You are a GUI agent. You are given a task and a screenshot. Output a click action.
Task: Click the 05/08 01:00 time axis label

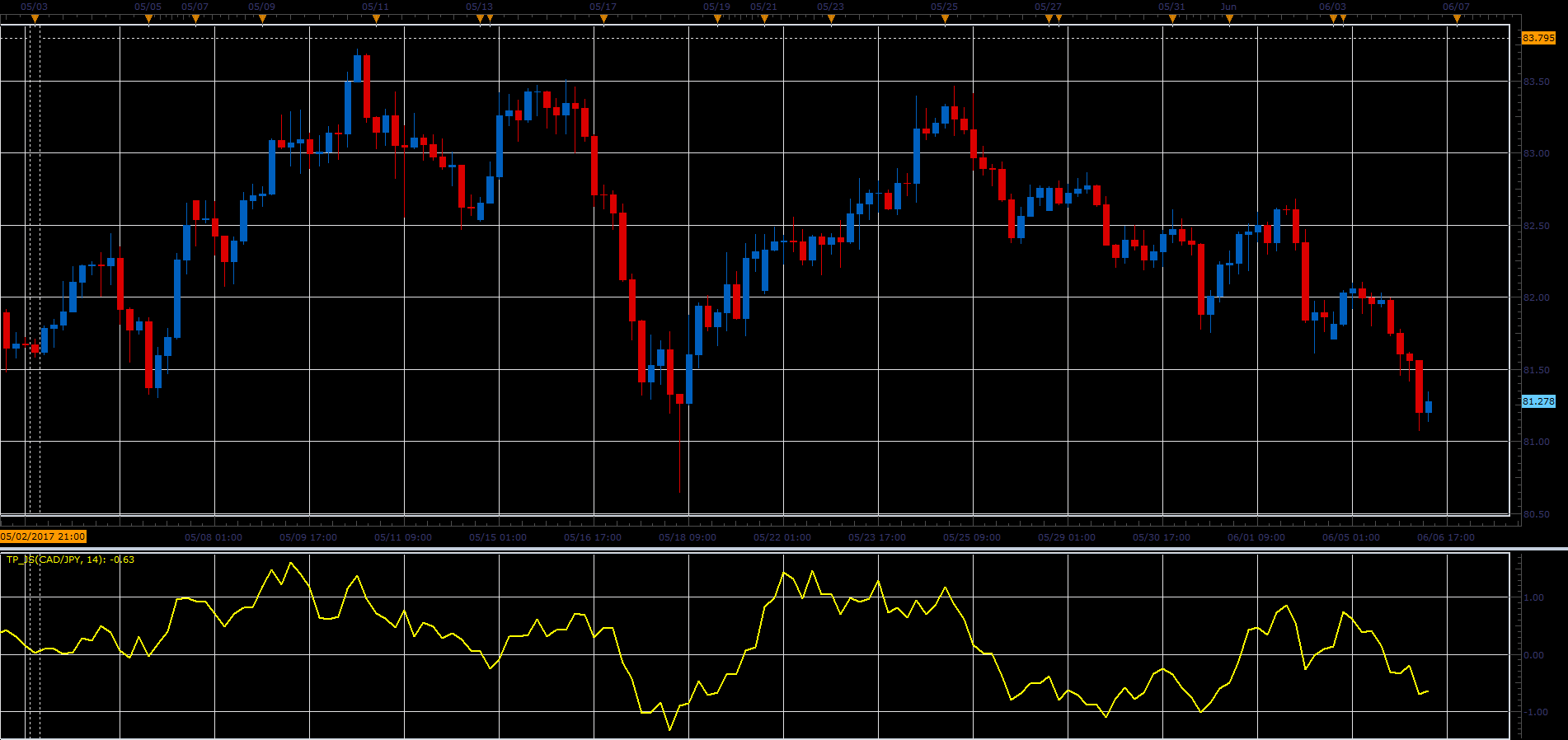coord(214,537)
